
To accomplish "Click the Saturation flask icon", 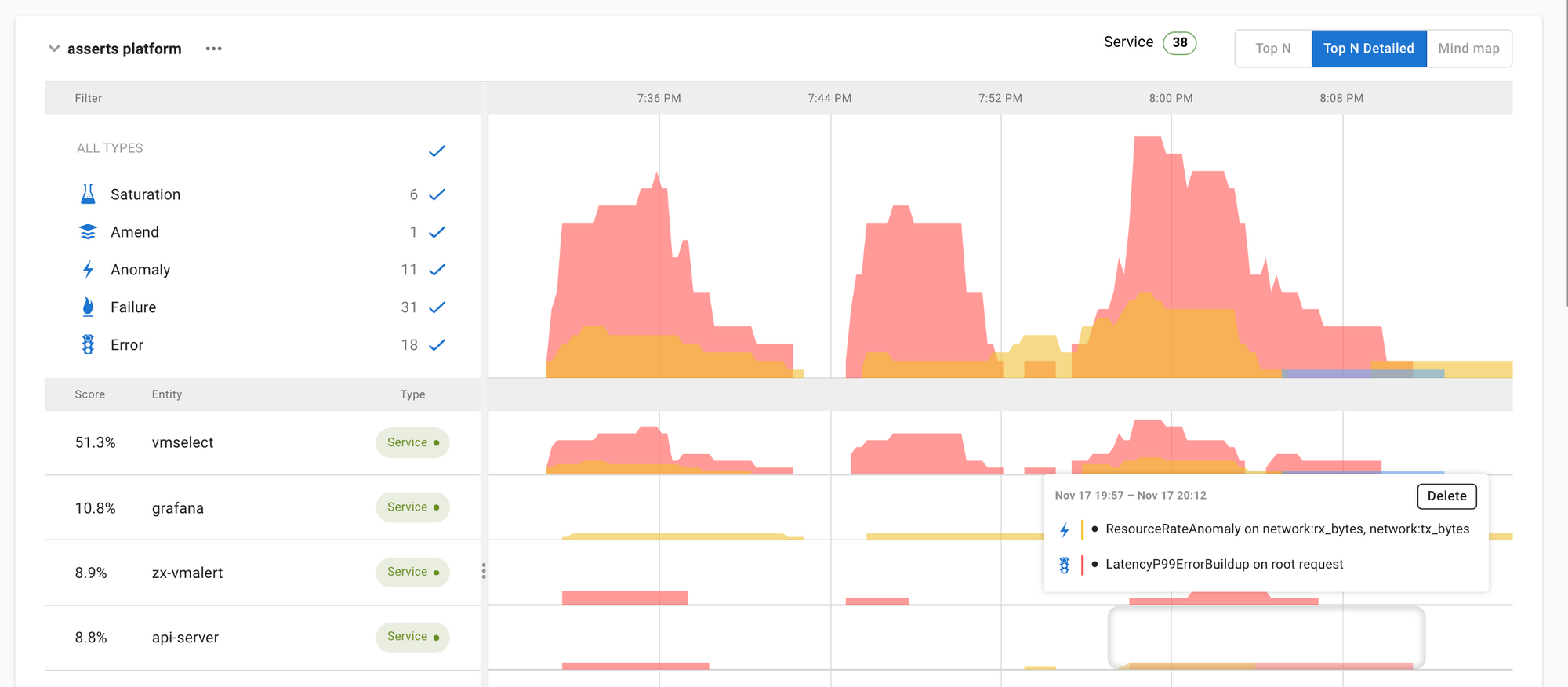I will click(88, 194).
